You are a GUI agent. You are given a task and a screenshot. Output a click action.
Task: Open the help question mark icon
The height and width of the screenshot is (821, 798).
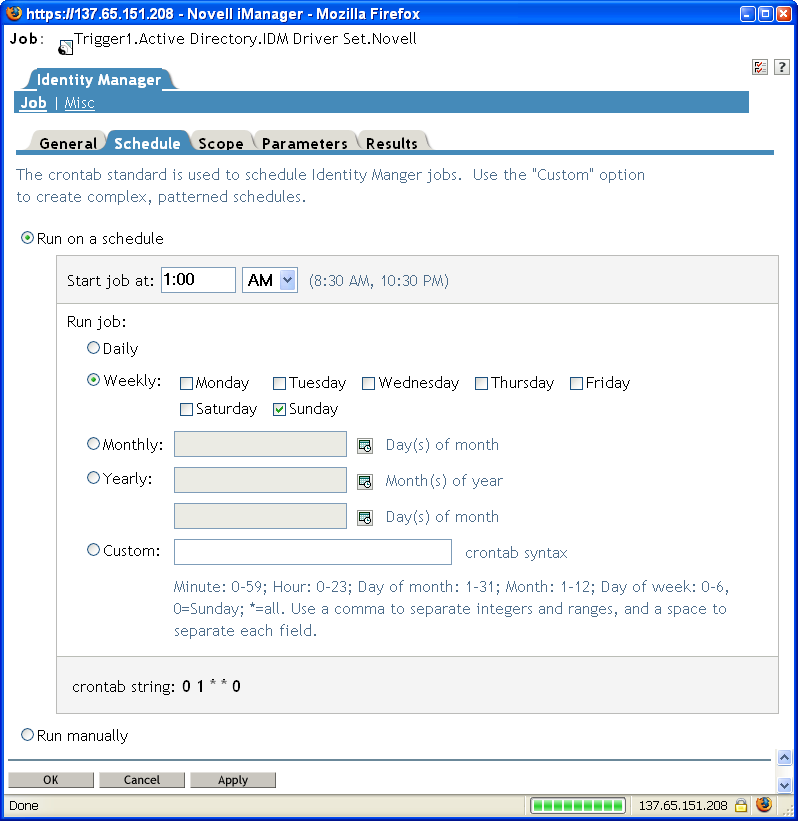[x=782, y=67]
